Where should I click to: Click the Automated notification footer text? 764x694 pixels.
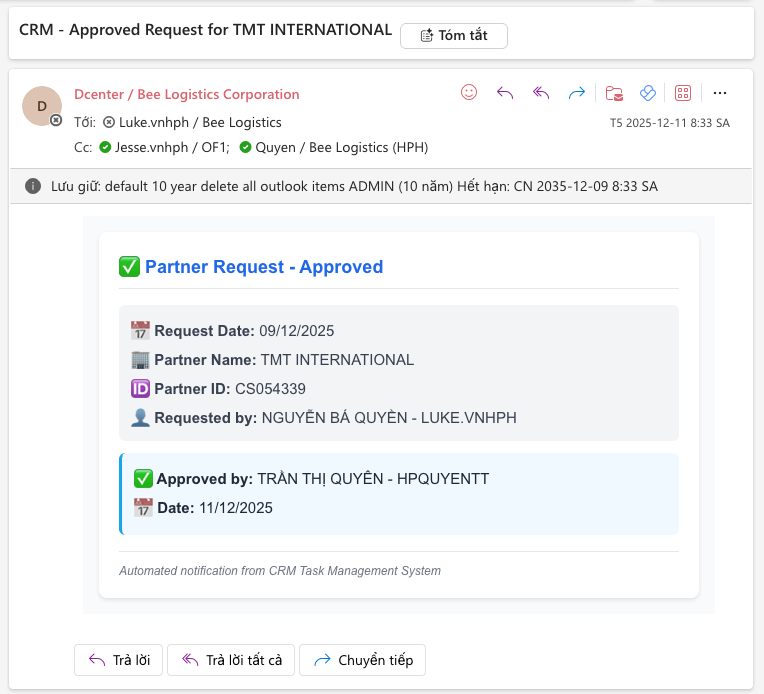[x=280, y=571]
